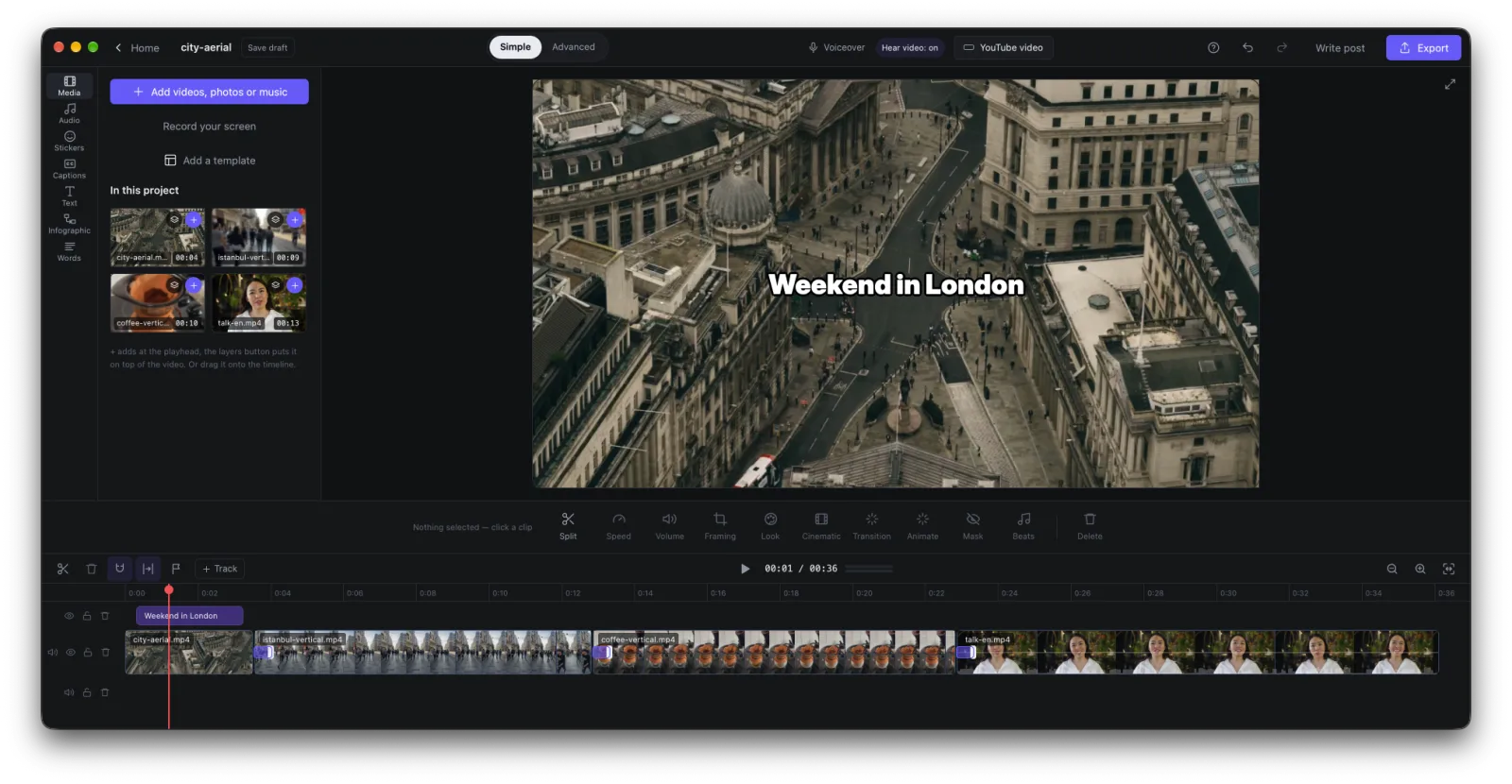Add a marker flag to the timeline

click(x=176, y=569)
